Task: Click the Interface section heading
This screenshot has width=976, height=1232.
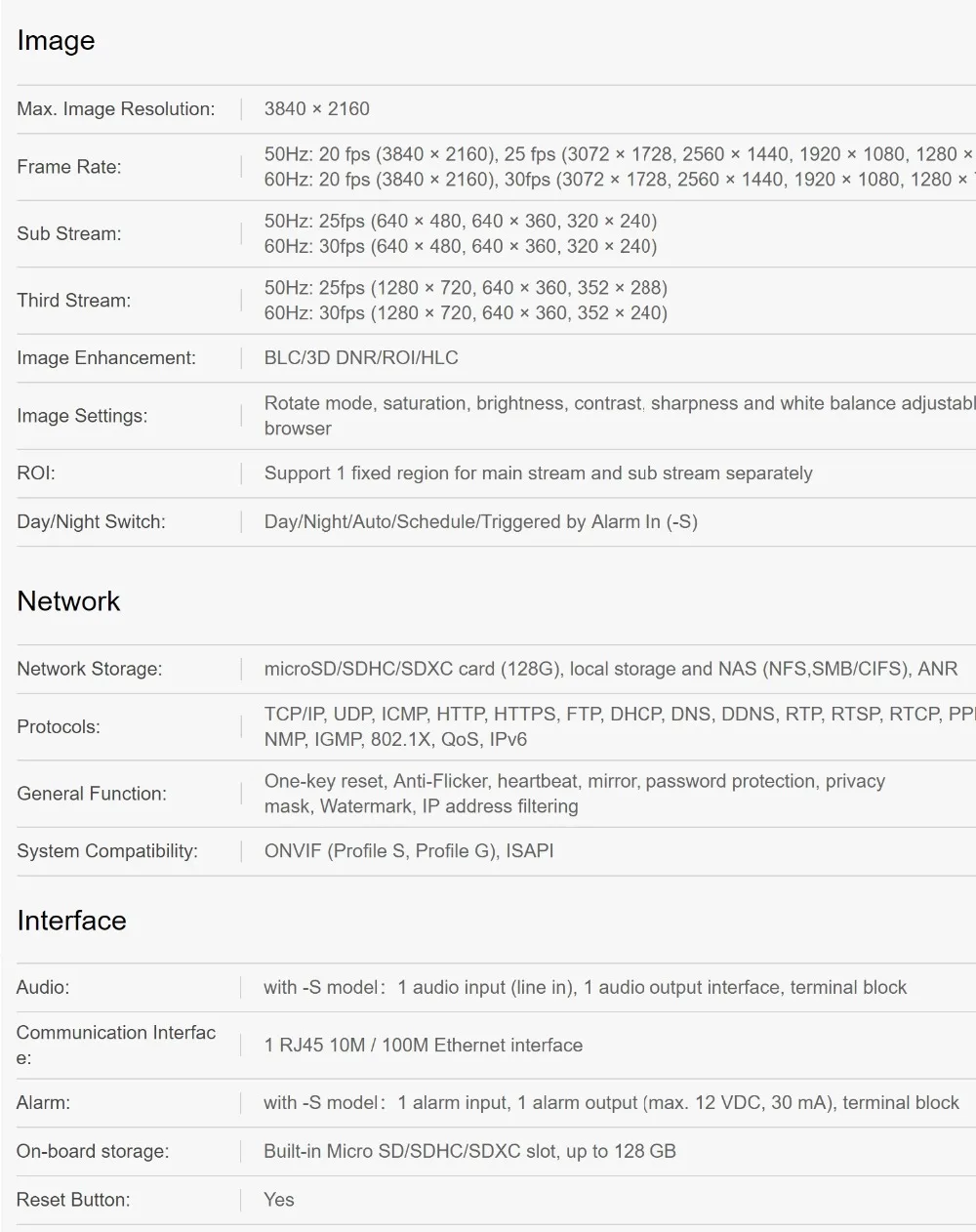Action: (71, 921)
